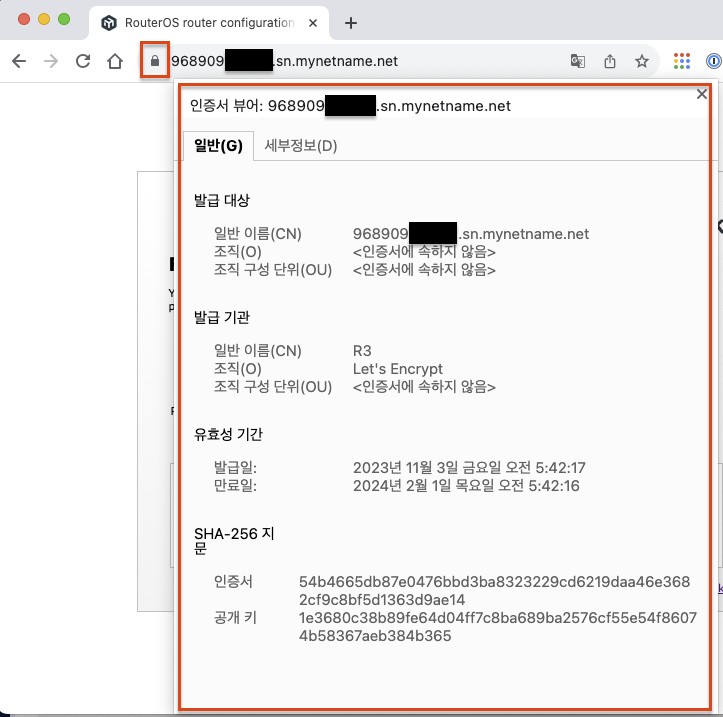Select subject CN value ending .sn.mynetname.net
Image resolution: width=723 pixels, height=717 pixels.
(x=471, y=234)
